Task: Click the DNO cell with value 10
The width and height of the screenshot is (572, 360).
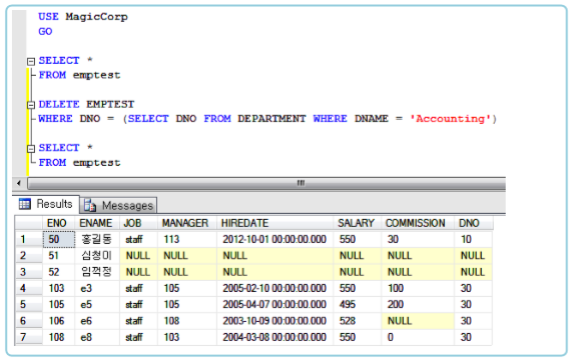Action: (x=474, y=239)
